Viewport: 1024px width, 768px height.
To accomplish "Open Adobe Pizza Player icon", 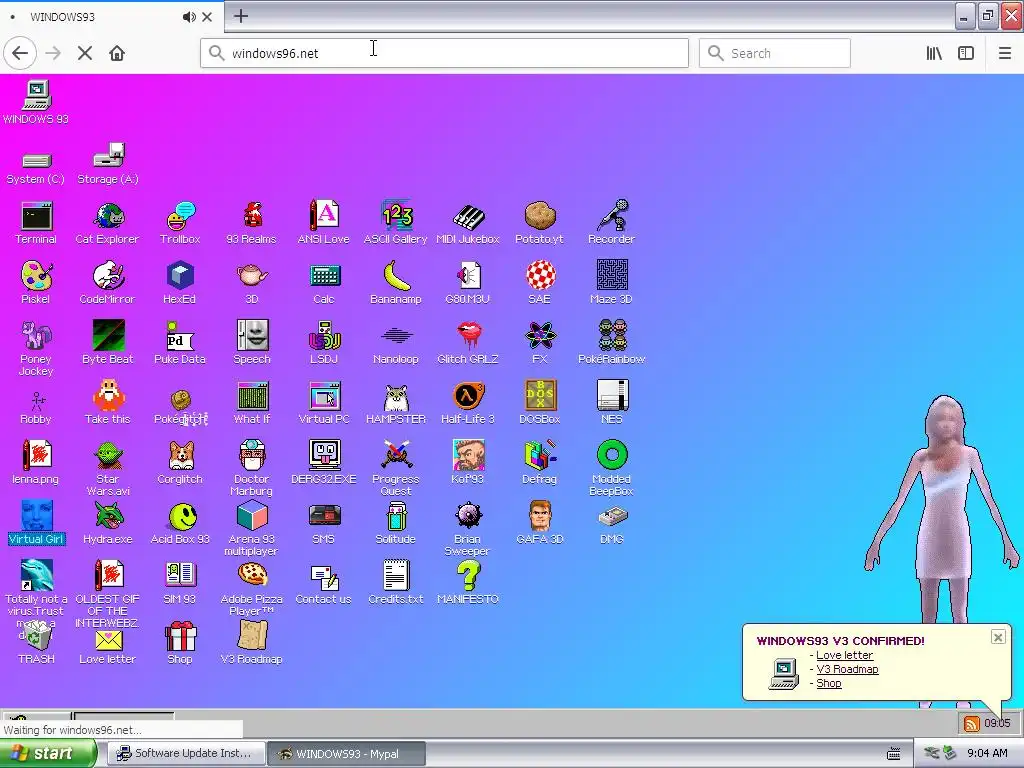I will (x=252, y=589).
